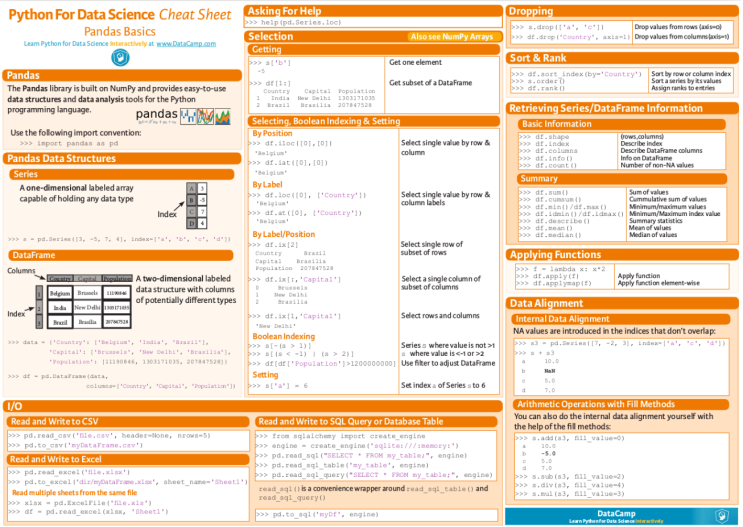Click the pandas logo with chart thumbnails
The image size is (743, 527).
pyautogui.click(x=183, y=116)
